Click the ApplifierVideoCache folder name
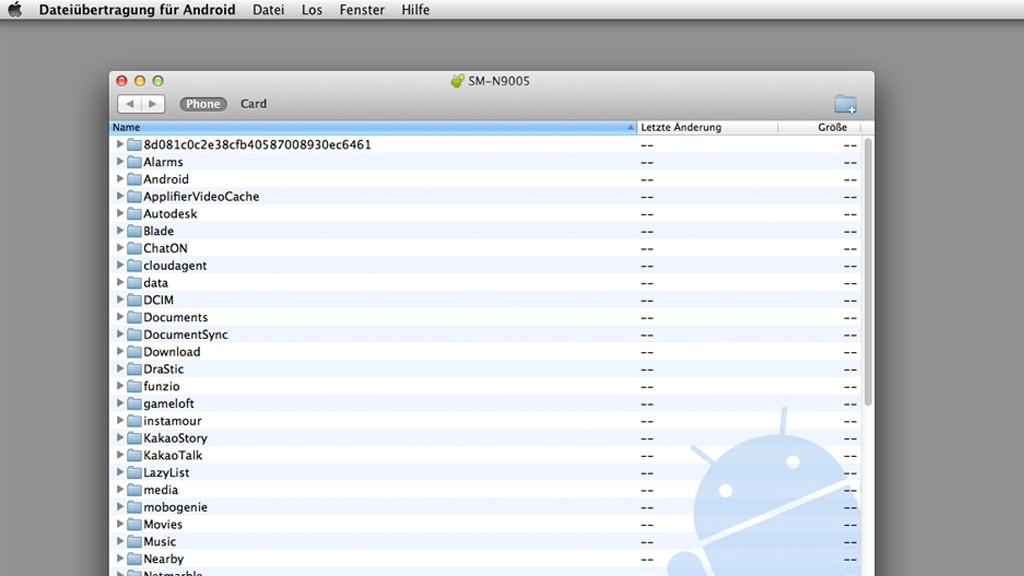This screenshot has width=1024, height=576. coord(201,197)
